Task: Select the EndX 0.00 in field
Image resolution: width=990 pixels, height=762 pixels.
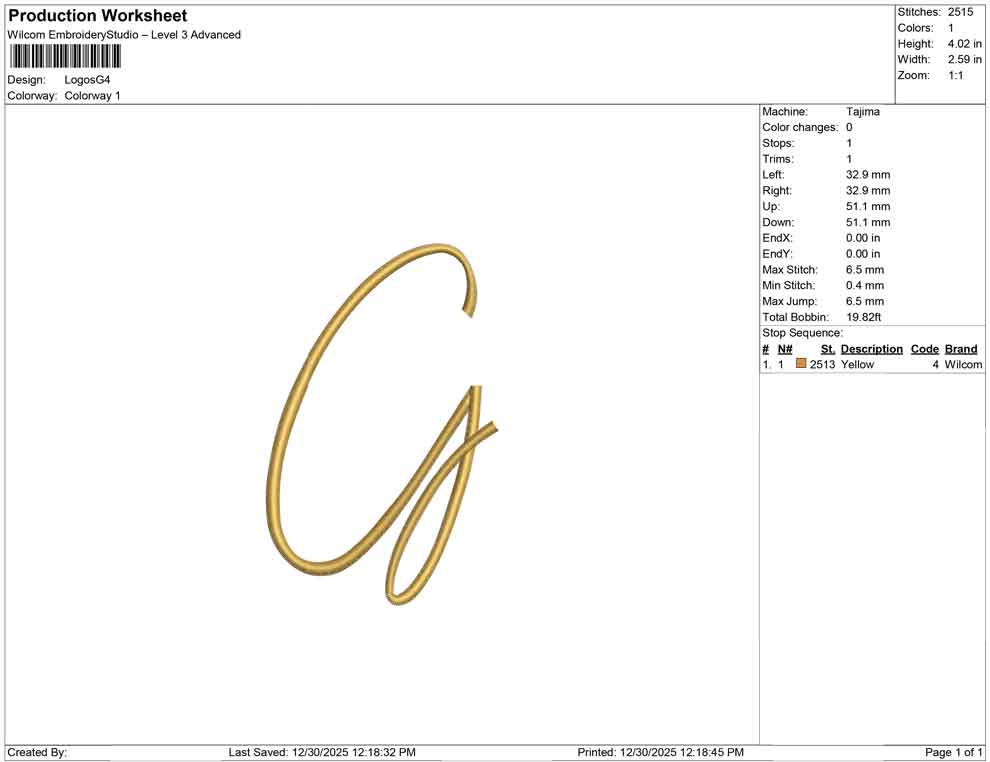Action: (x=862, y=238)
